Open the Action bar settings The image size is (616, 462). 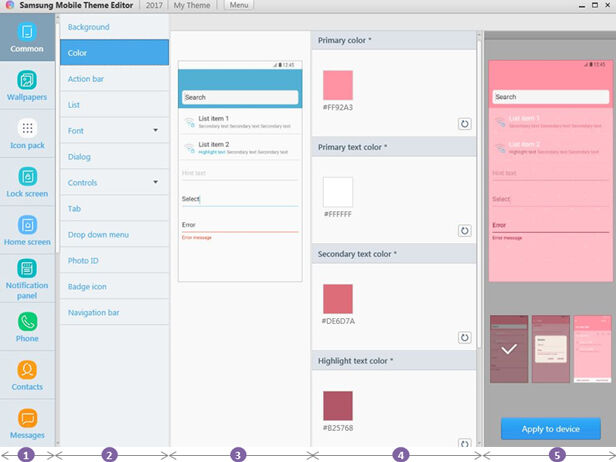pyautogui.click(x=114, y=79)
